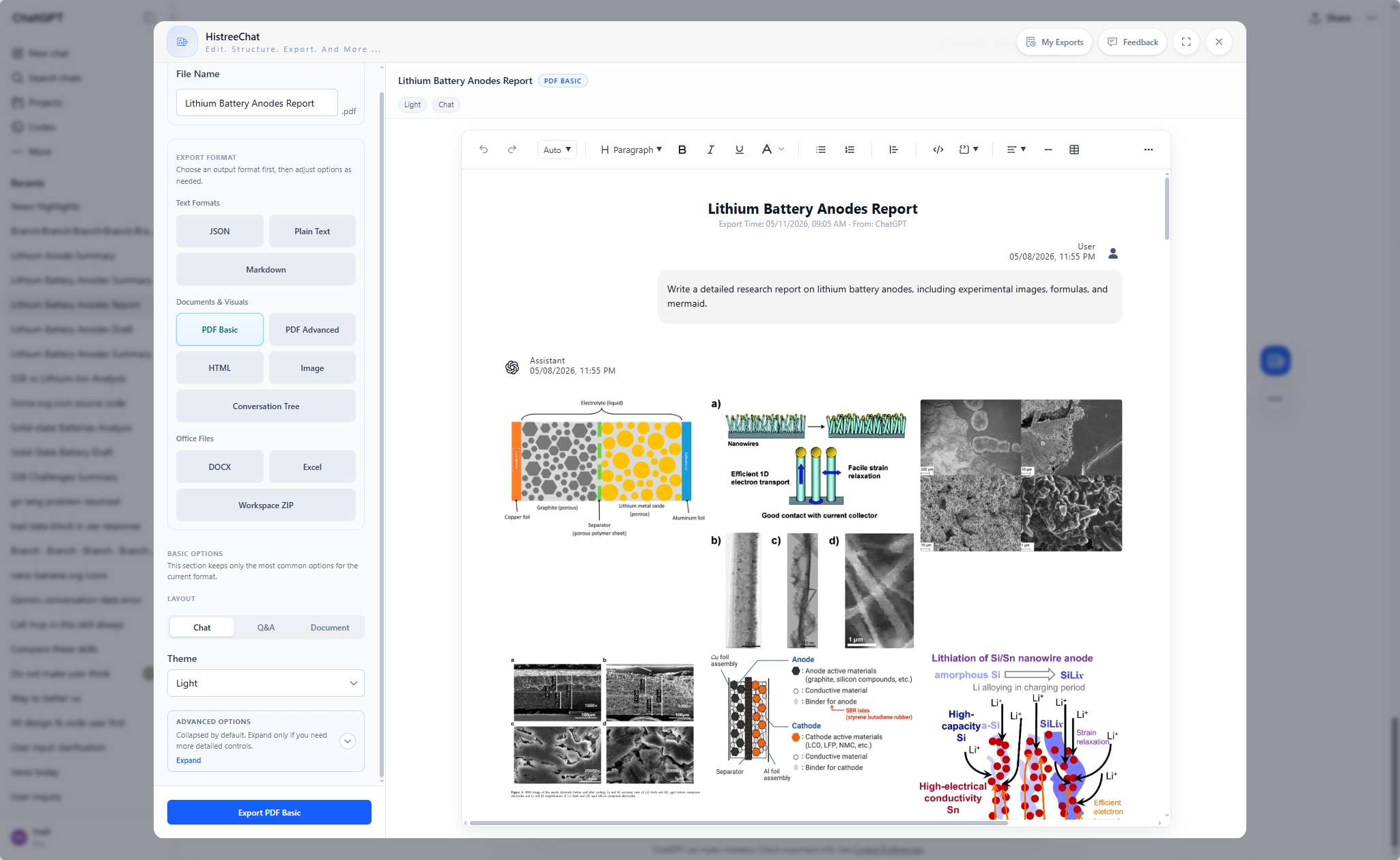
Task: Open Feedback form
Action: [x=1132, y=42]
